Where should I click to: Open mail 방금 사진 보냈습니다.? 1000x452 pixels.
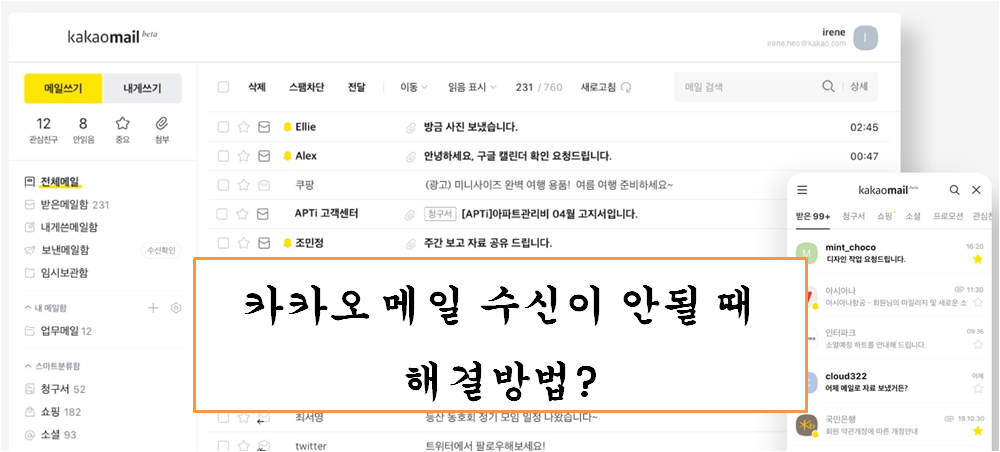(471, 128)
